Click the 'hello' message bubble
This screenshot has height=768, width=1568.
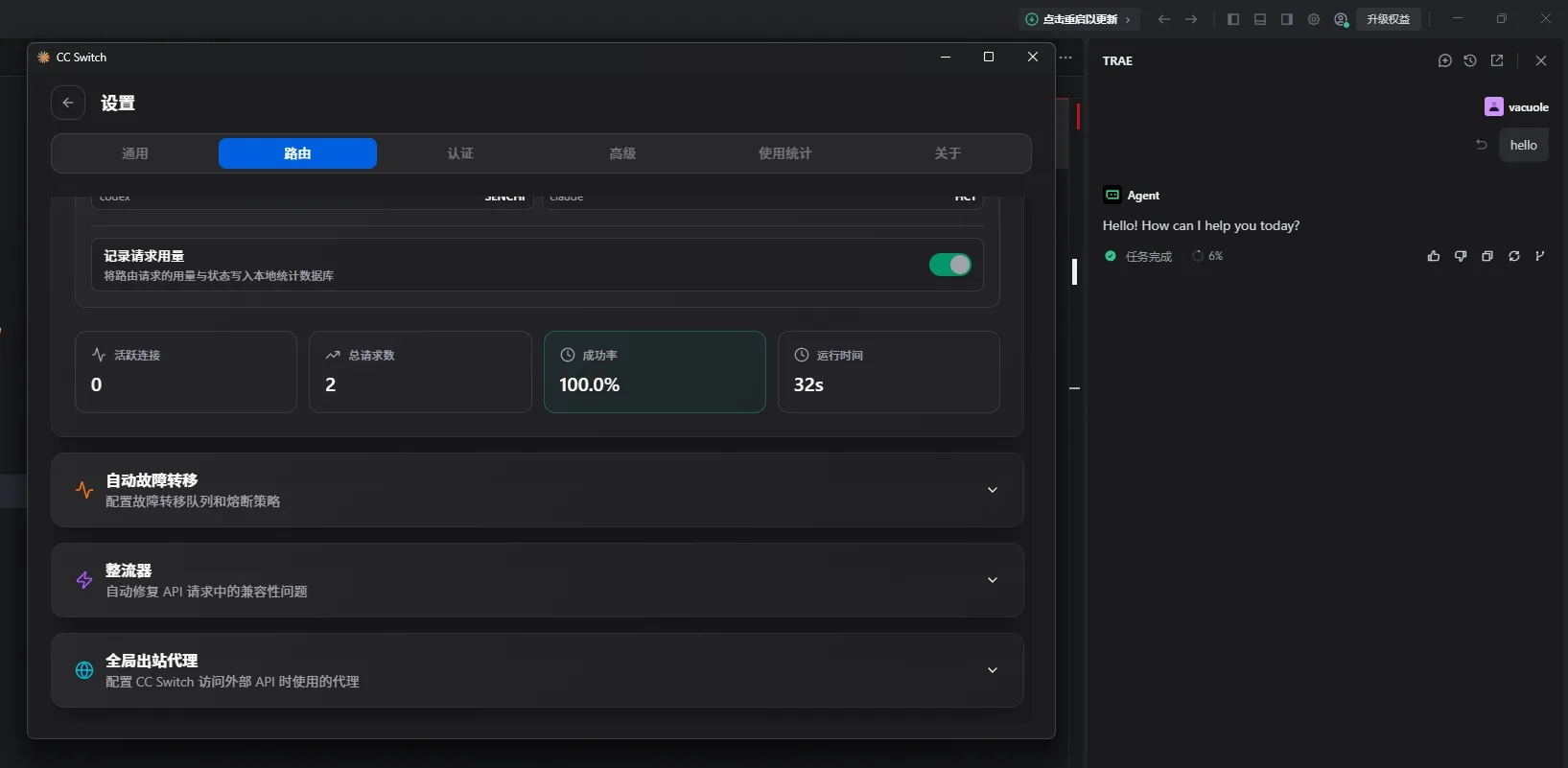(x=1524, y=145)
